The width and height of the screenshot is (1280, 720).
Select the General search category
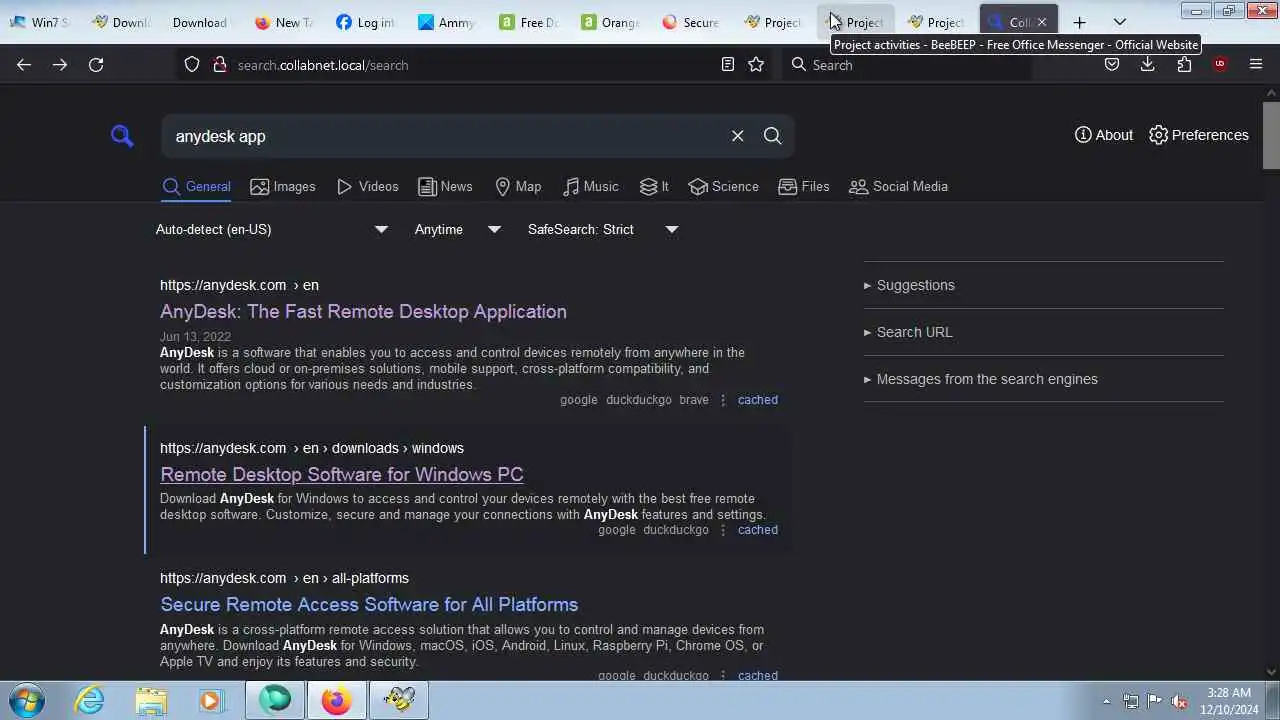click(197, 186)
